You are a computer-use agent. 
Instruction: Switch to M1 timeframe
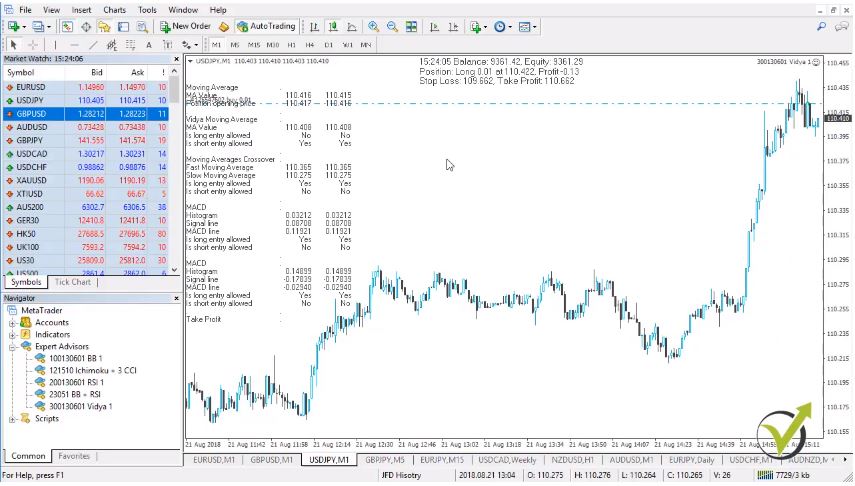point(216,45)
